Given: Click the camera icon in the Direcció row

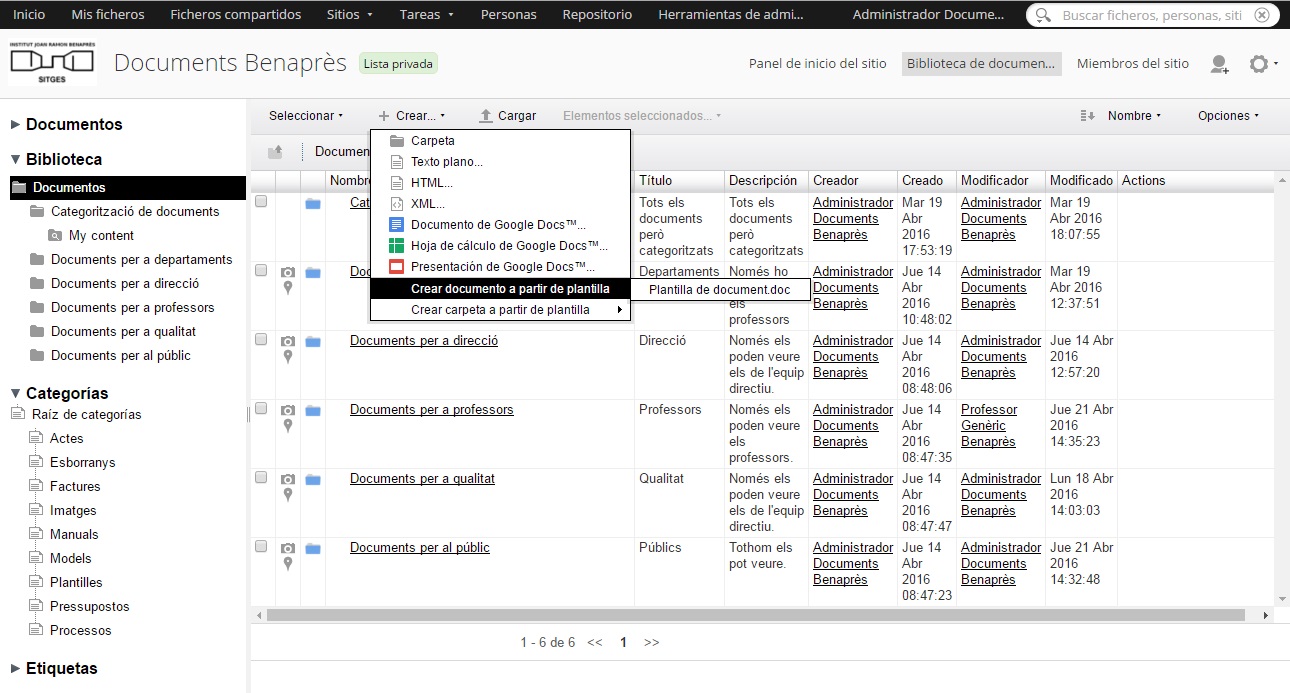Looking at the screenshot, I should (x=288, y=341).
